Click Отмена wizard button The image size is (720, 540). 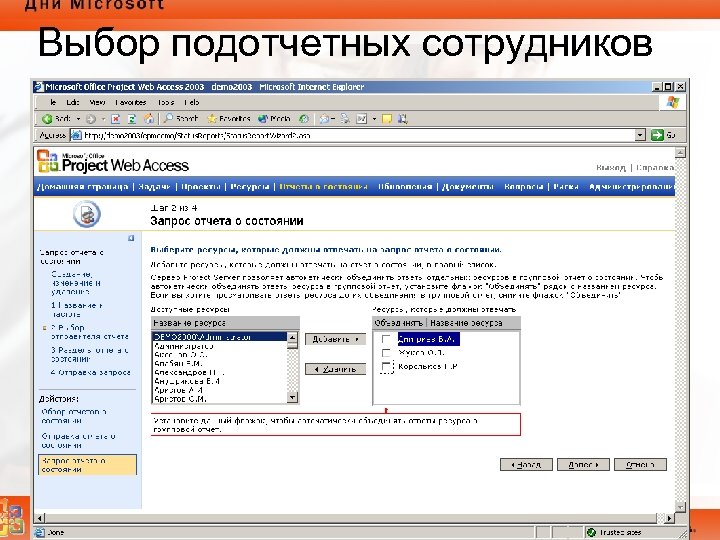click(640, 465)
